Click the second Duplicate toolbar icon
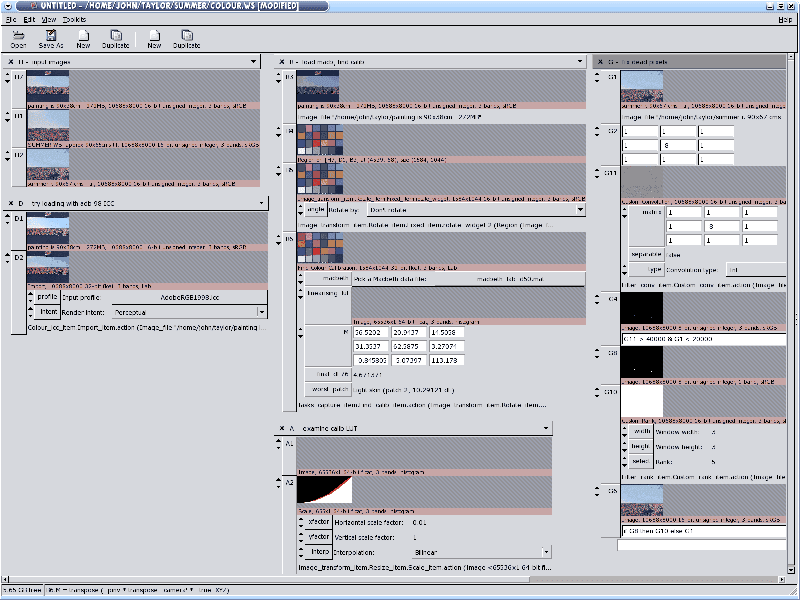 [186, 39]
